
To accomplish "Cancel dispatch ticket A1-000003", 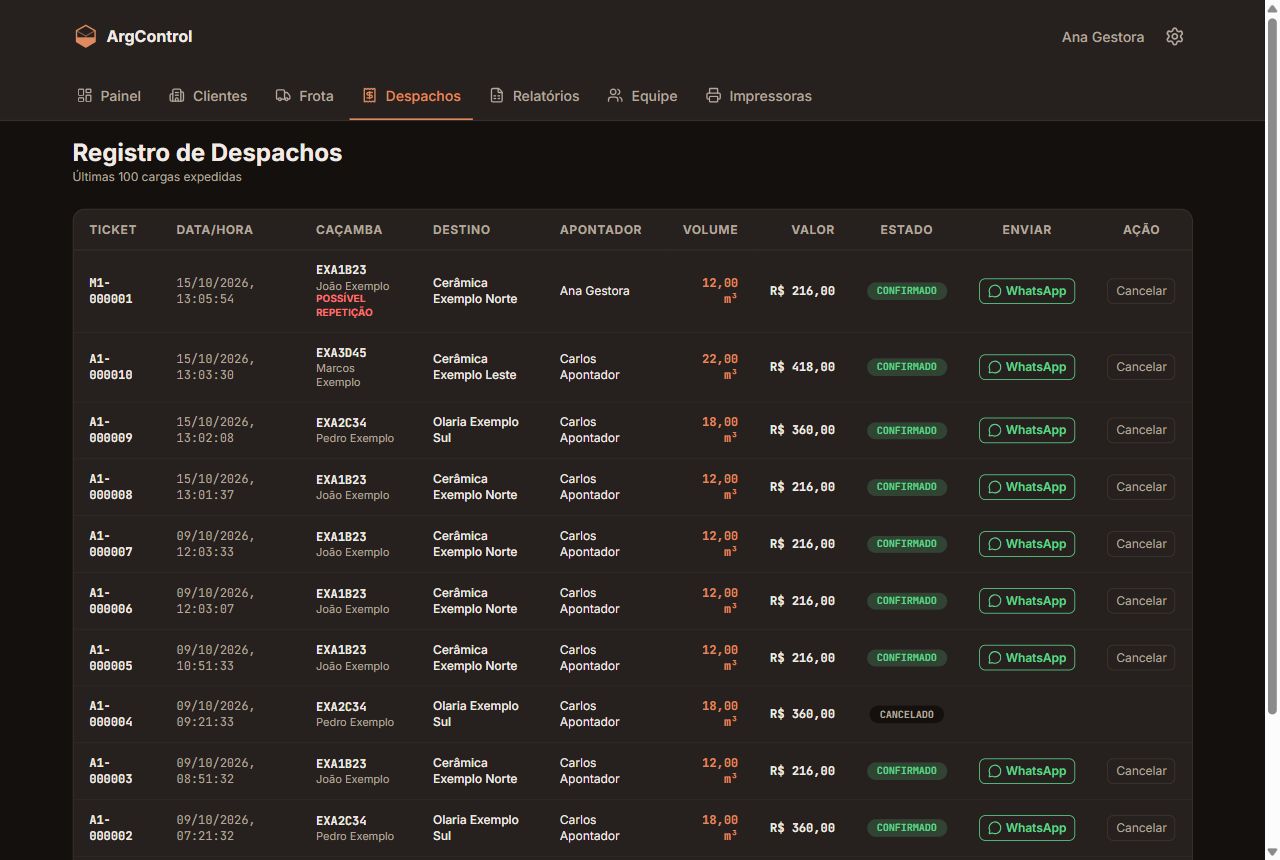I will pyautogui.click(x=1141, y=771).
